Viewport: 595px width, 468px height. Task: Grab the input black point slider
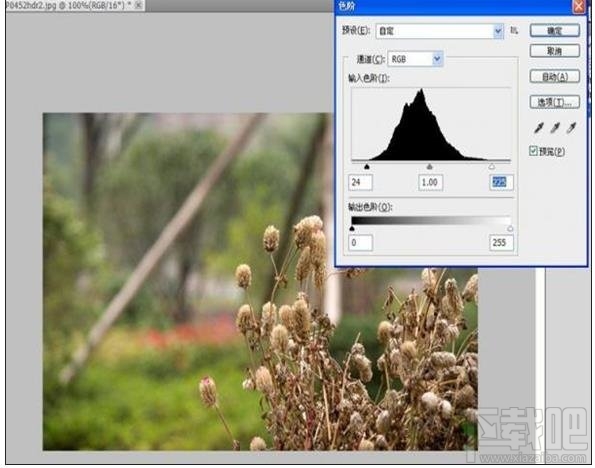pos(367,167)
